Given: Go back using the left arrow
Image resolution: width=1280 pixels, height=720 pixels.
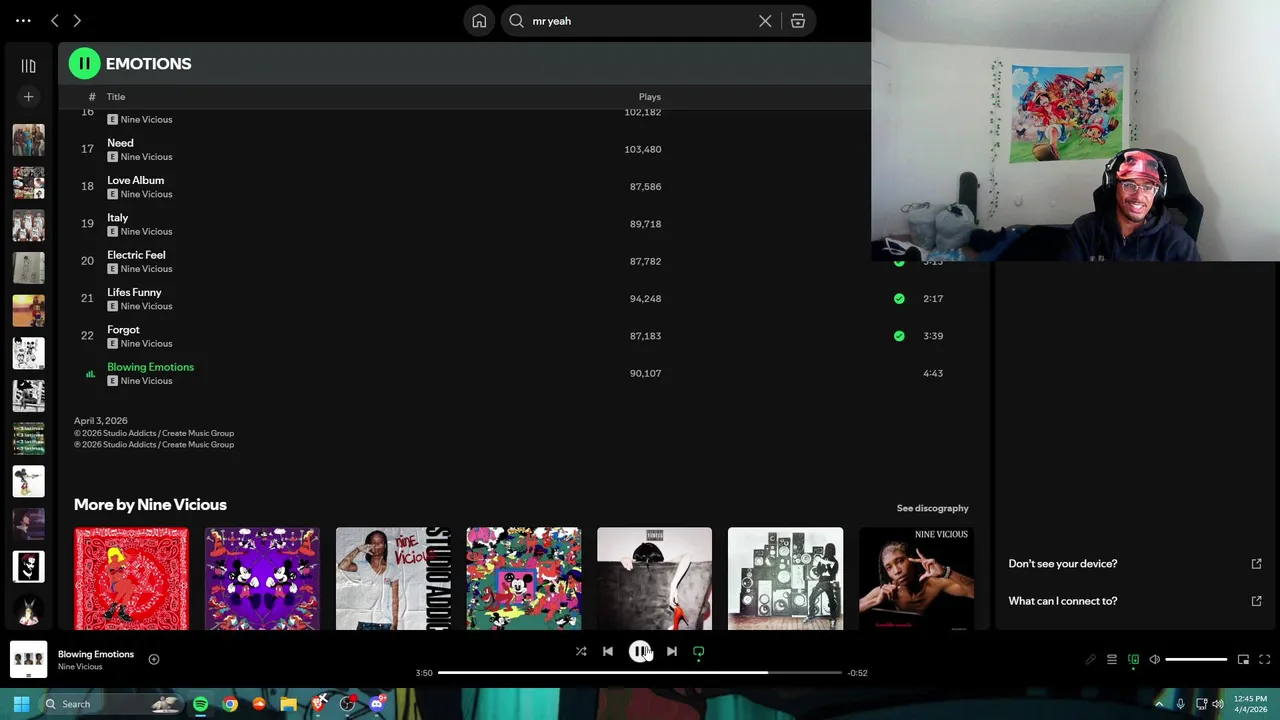Looking at the screenshot, I should pyautogui.click(x=55, y=20).
